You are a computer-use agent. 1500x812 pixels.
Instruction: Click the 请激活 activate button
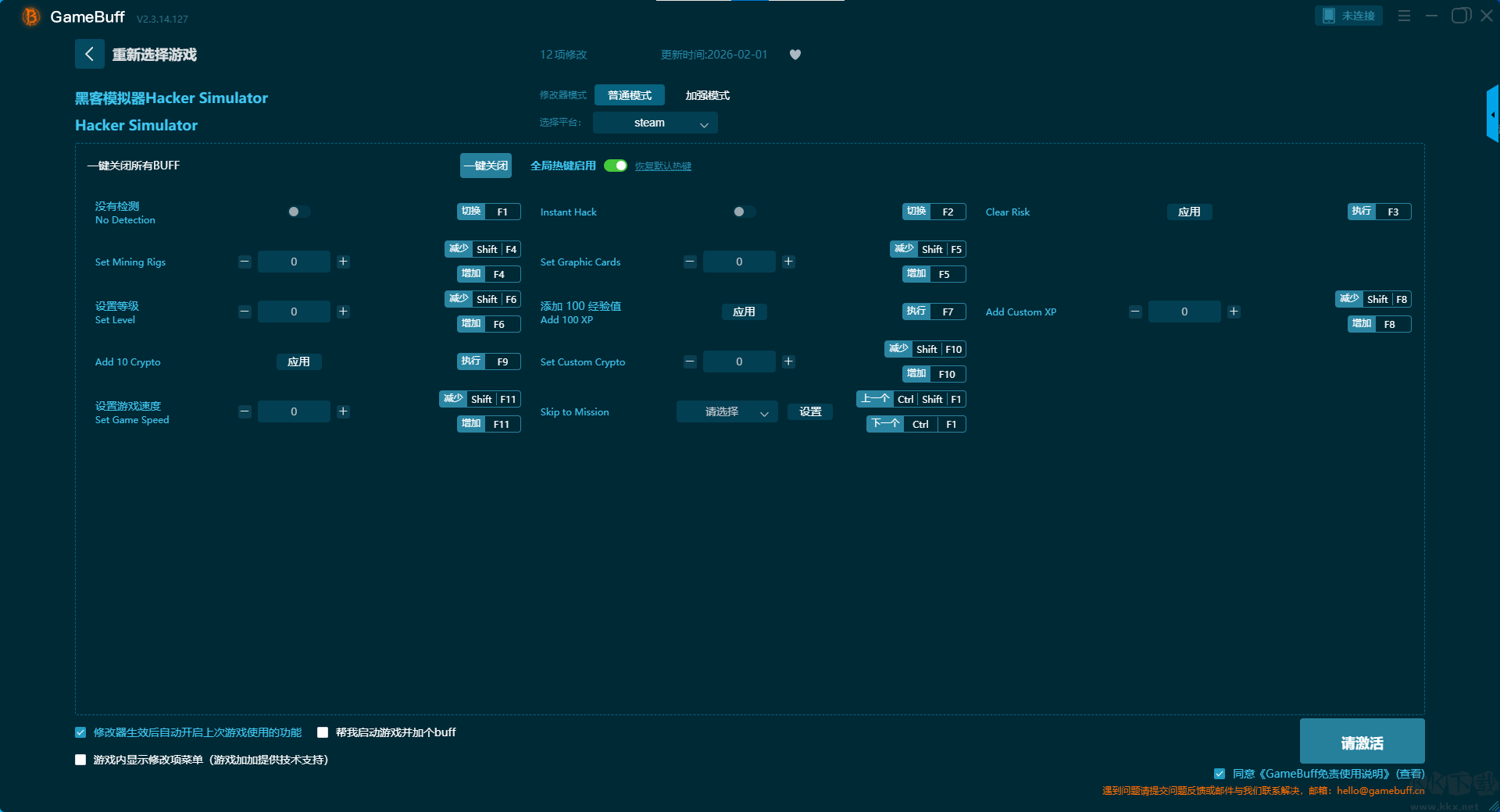pyautogui.click(x=1362, y=742)
